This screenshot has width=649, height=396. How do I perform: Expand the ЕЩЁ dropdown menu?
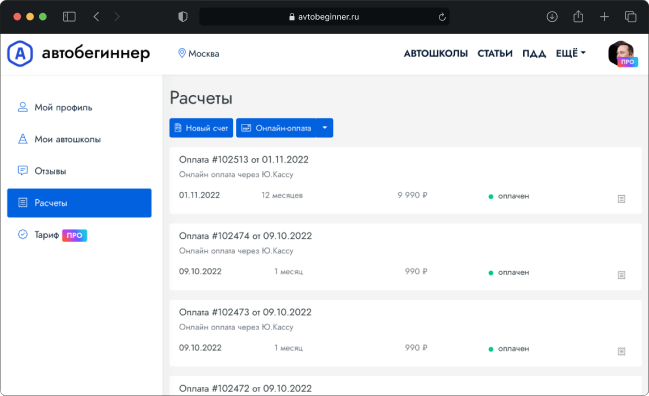click(570, 53)
